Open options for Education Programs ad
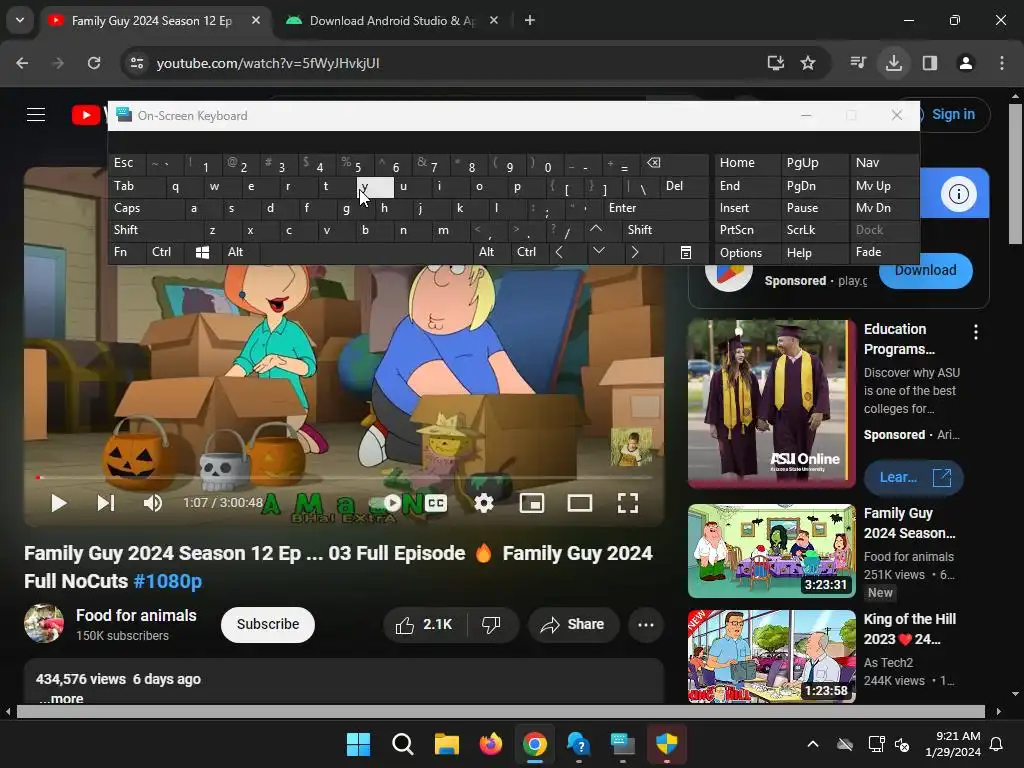Screen dimensions: 1024x768 tap(976, 332)
